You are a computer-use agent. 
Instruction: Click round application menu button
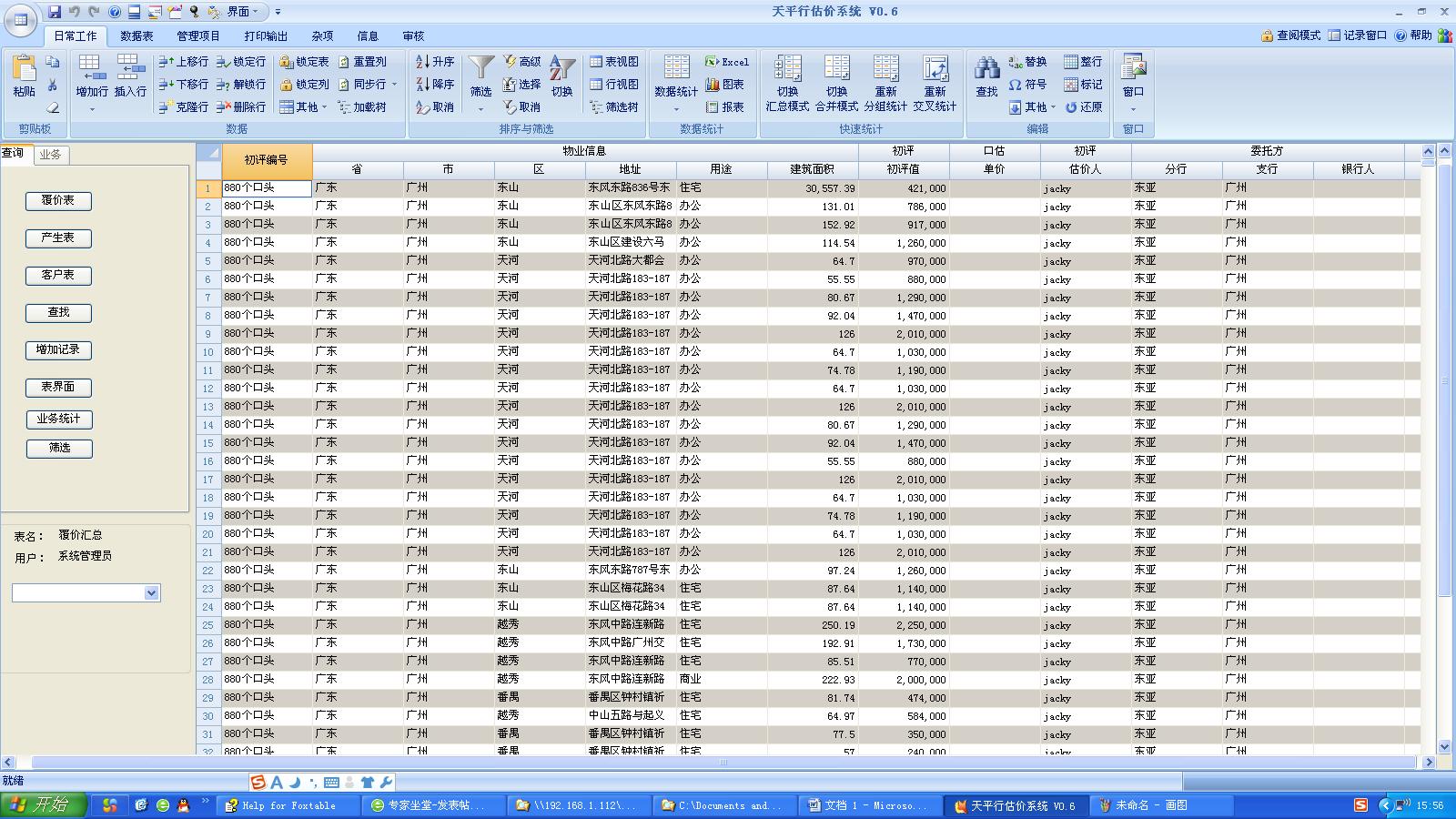coord(20,19)
